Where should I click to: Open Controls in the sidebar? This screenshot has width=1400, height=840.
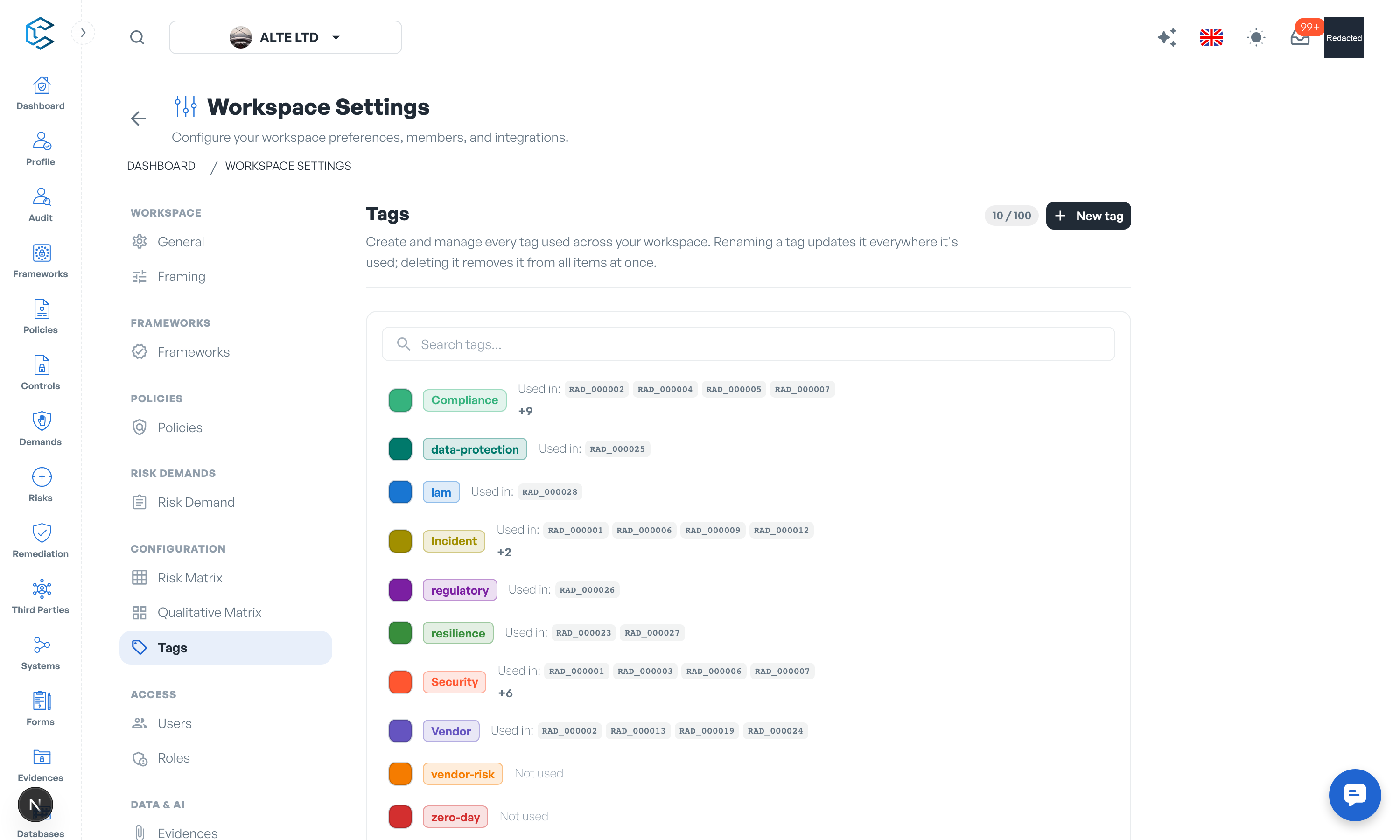coord(41,374)
